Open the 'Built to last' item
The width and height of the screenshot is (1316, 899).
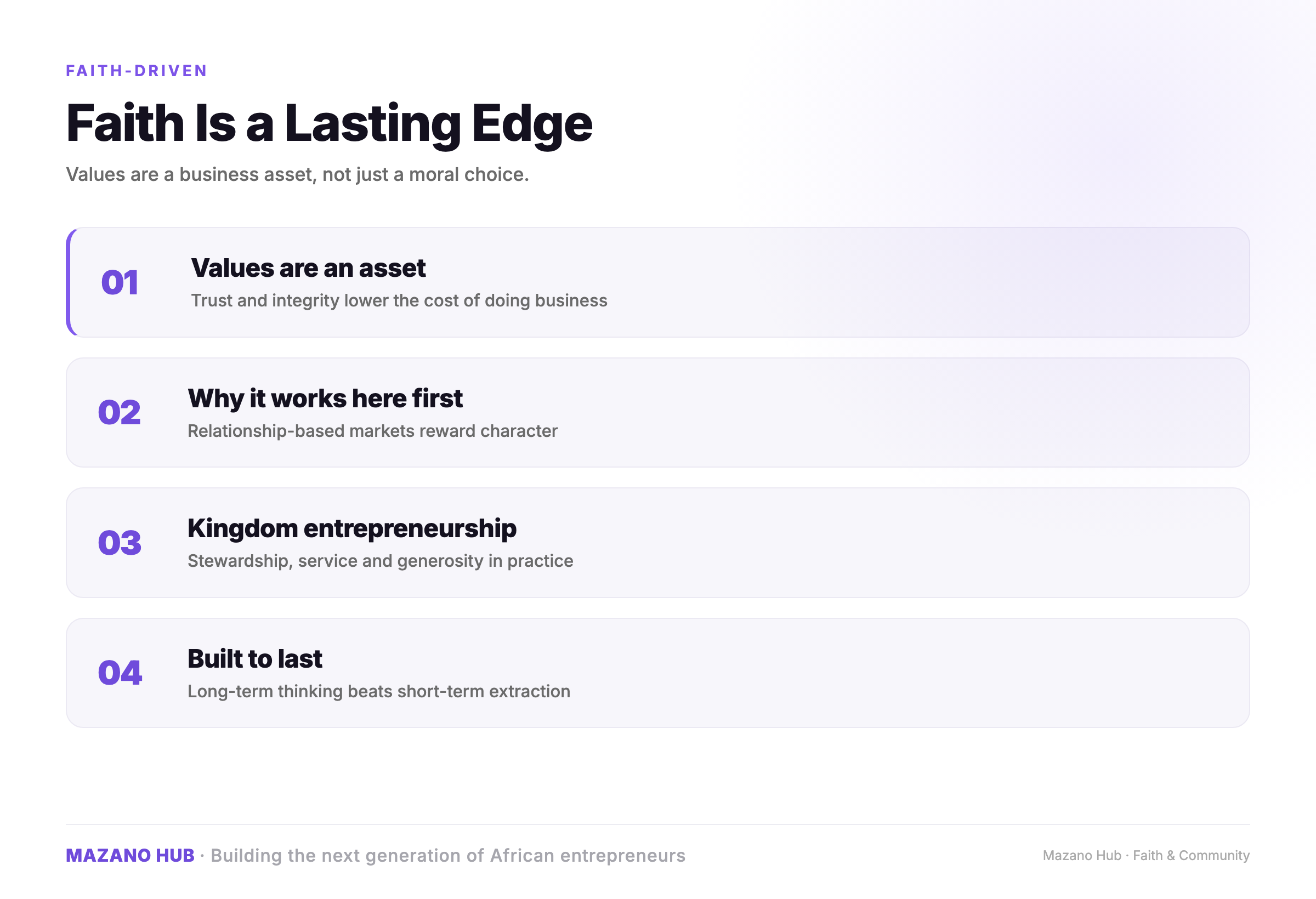(x=657, y=673)
